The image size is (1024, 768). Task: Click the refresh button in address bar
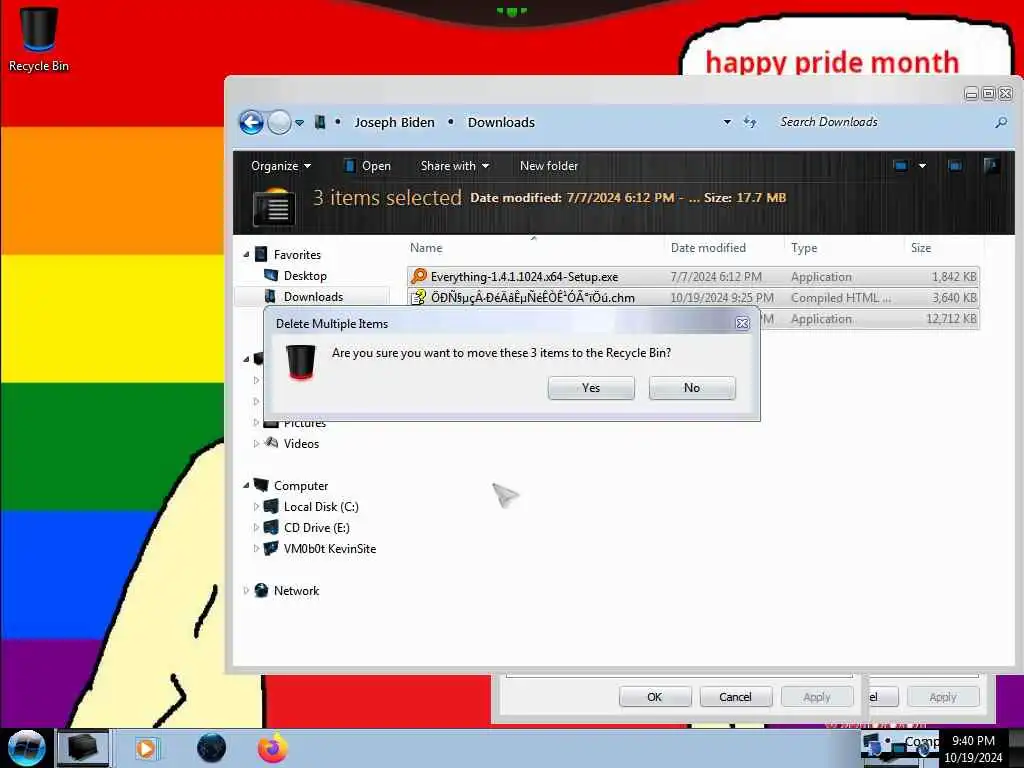(x=750, y=122)
